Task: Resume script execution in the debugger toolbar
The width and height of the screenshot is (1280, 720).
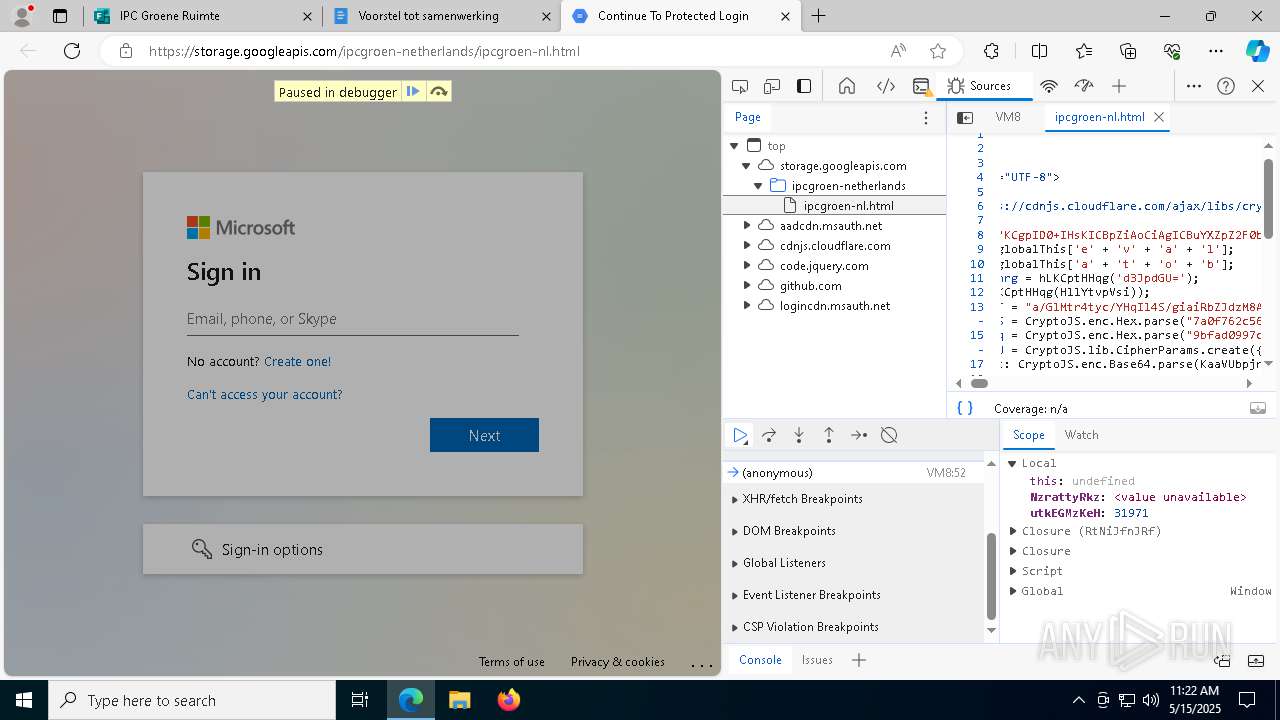Action: [740, 435]
